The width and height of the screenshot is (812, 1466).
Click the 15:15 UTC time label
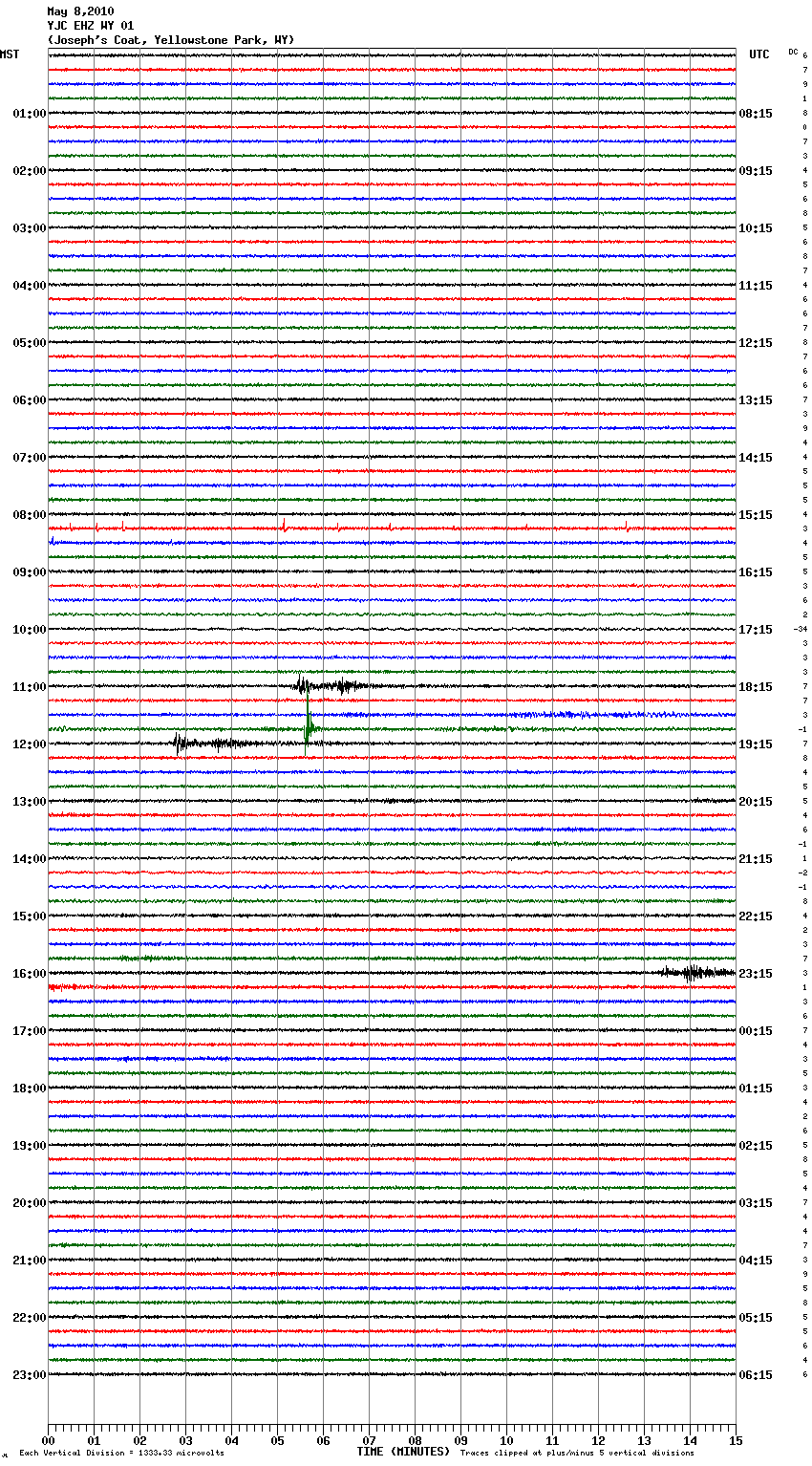point(756,515)
